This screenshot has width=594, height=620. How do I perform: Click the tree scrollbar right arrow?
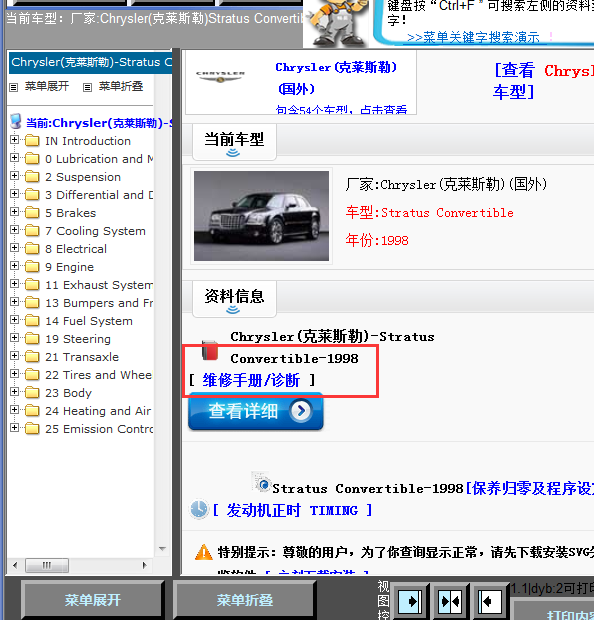tap(144, 565)
